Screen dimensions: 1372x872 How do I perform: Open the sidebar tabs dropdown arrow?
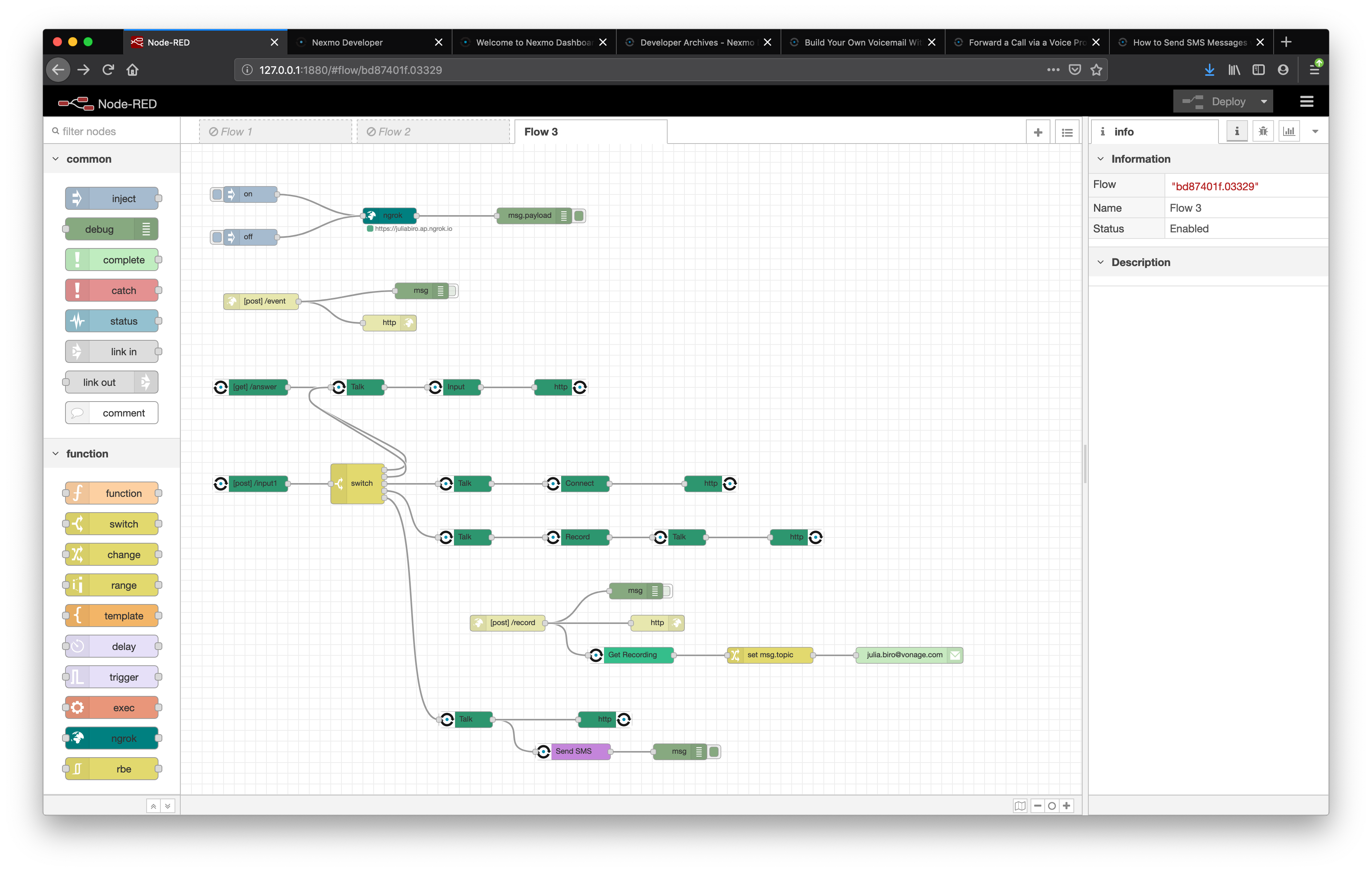pos(1315,132)
